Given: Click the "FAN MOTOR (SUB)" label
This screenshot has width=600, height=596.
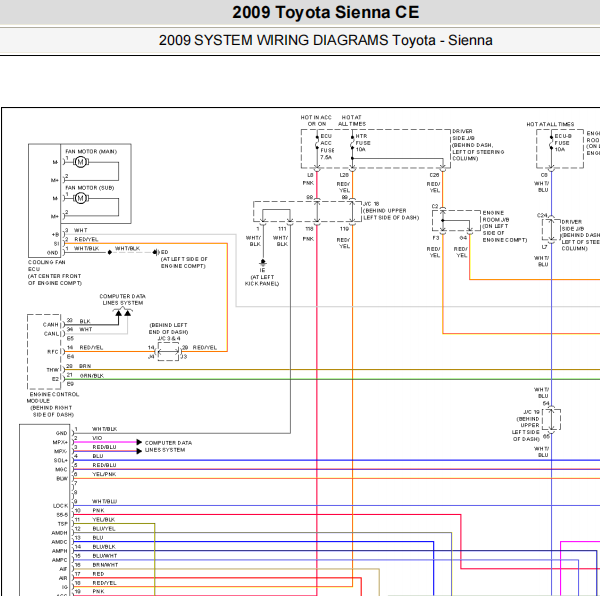Looking at the screenshot, I should pyautogui.click(x=90, y=188).
